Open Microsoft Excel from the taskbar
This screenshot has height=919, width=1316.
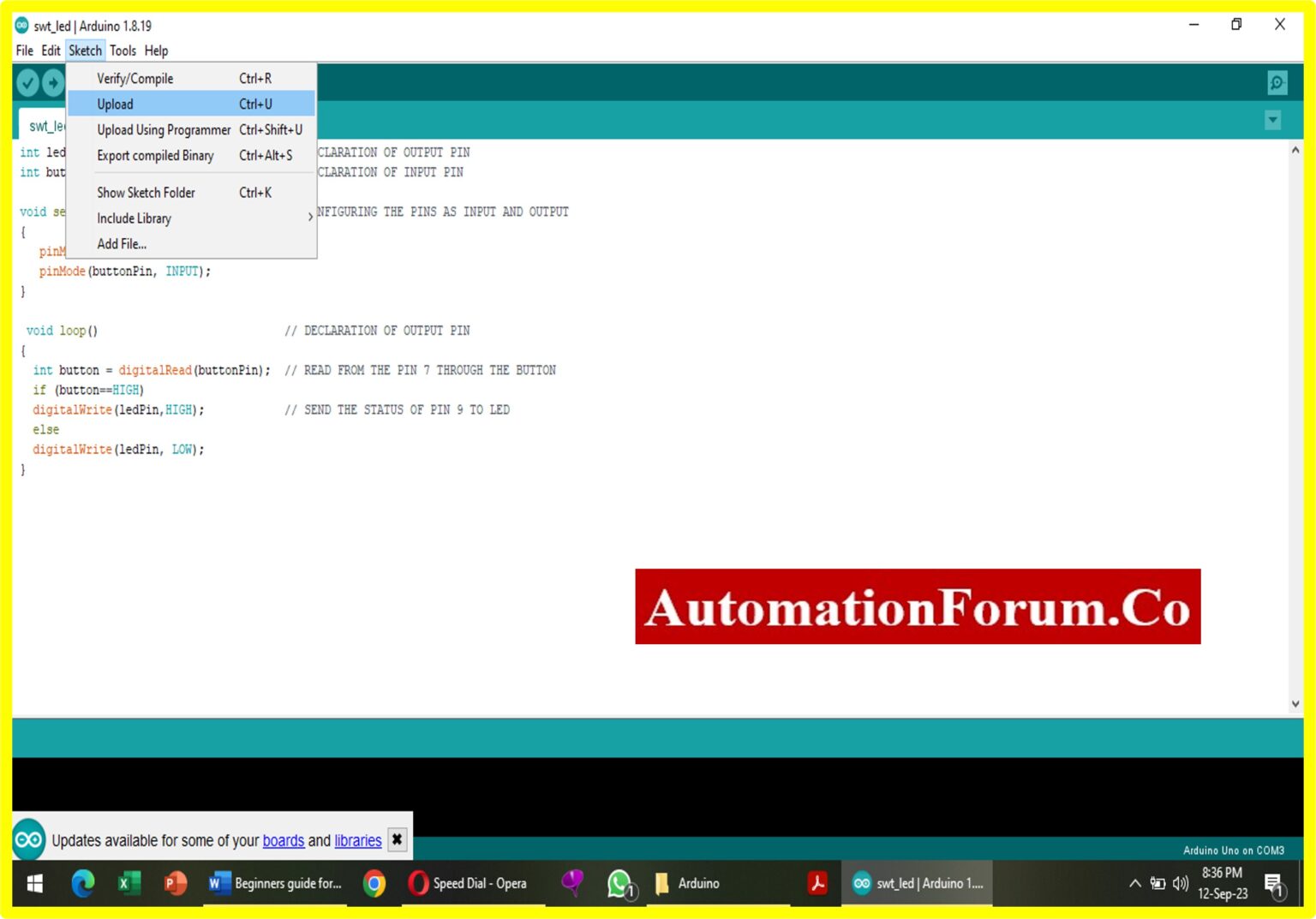click(129, 883)
